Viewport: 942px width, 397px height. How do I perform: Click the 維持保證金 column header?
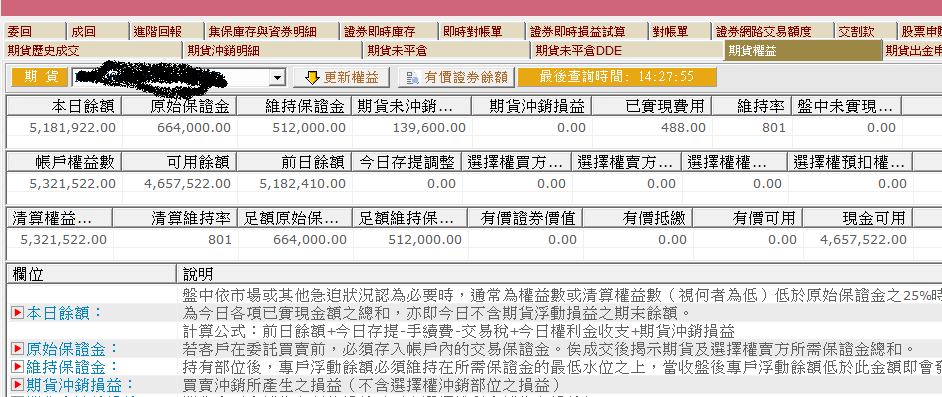(x=294, y=106)
